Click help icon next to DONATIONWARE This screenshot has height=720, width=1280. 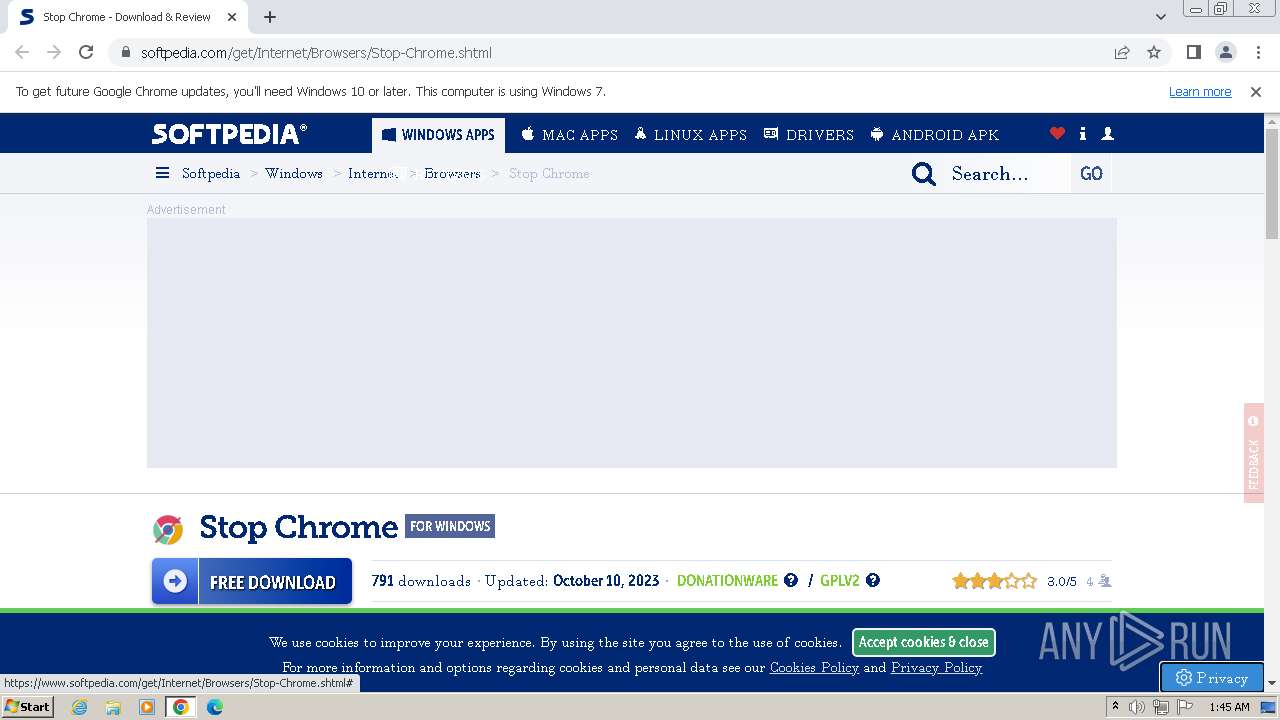click(791, 580)
